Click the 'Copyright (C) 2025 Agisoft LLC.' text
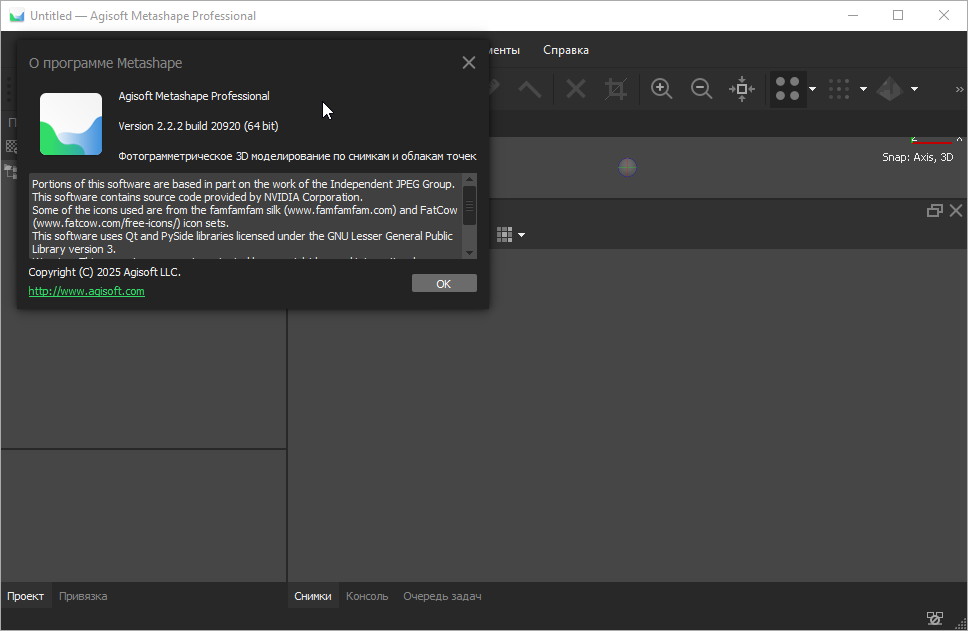The height and width of the screenshot is (631, 968). click(104, 272)
